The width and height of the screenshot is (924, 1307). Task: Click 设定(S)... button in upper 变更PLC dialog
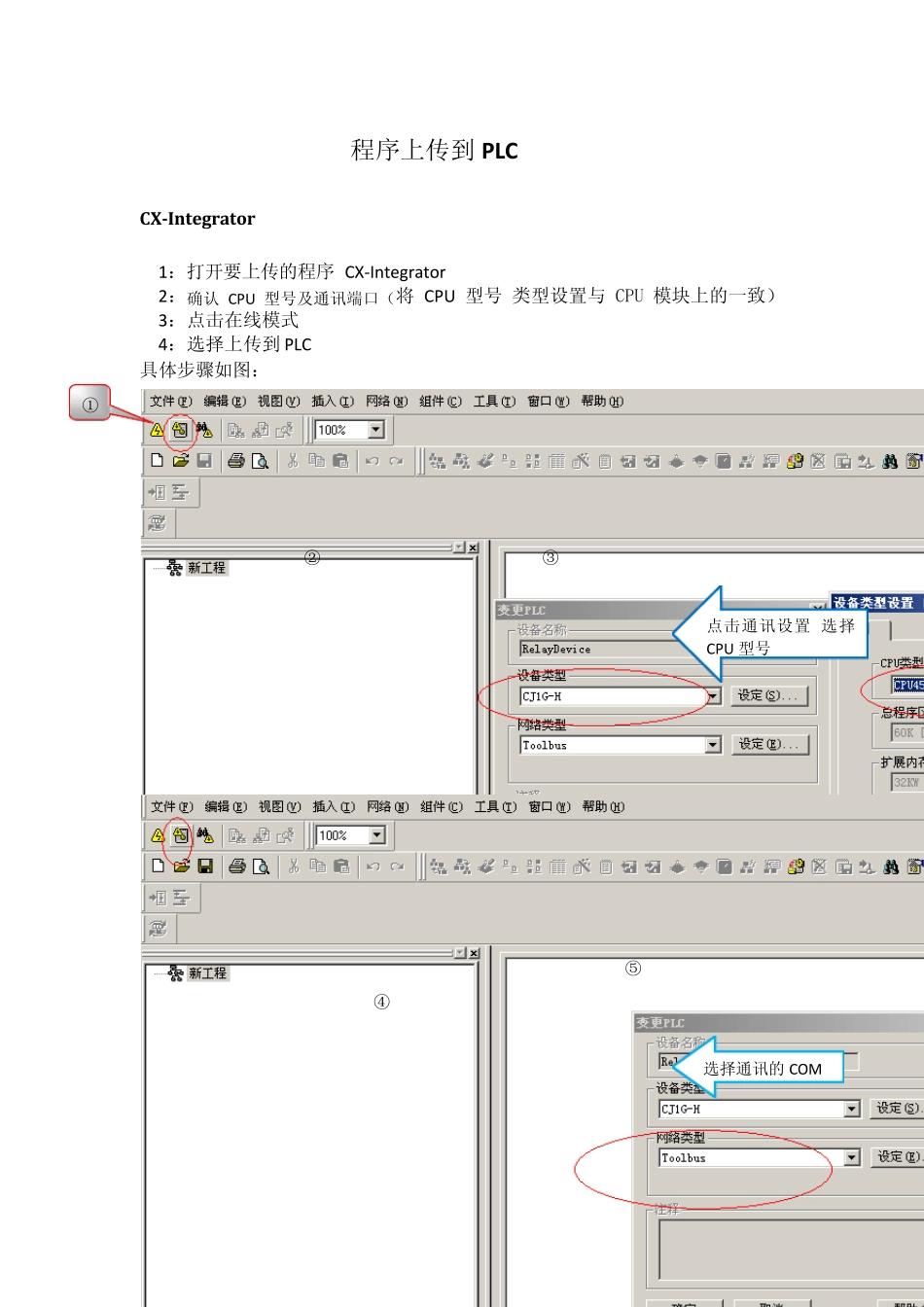[767, 695]
